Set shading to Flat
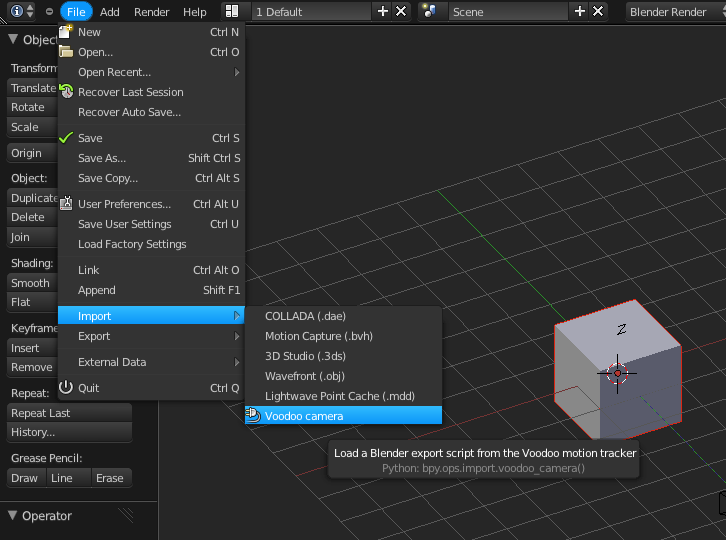The image size is (726, 540). [x=32, y=302]
